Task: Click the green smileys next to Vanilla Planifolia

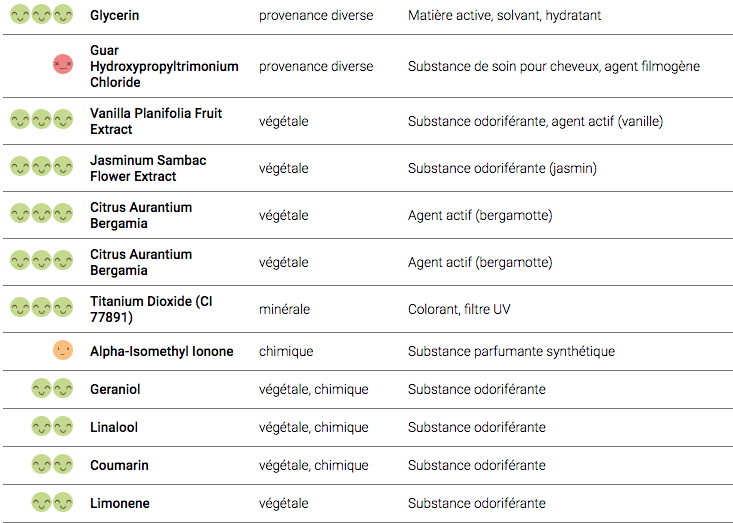Action: 41,120
